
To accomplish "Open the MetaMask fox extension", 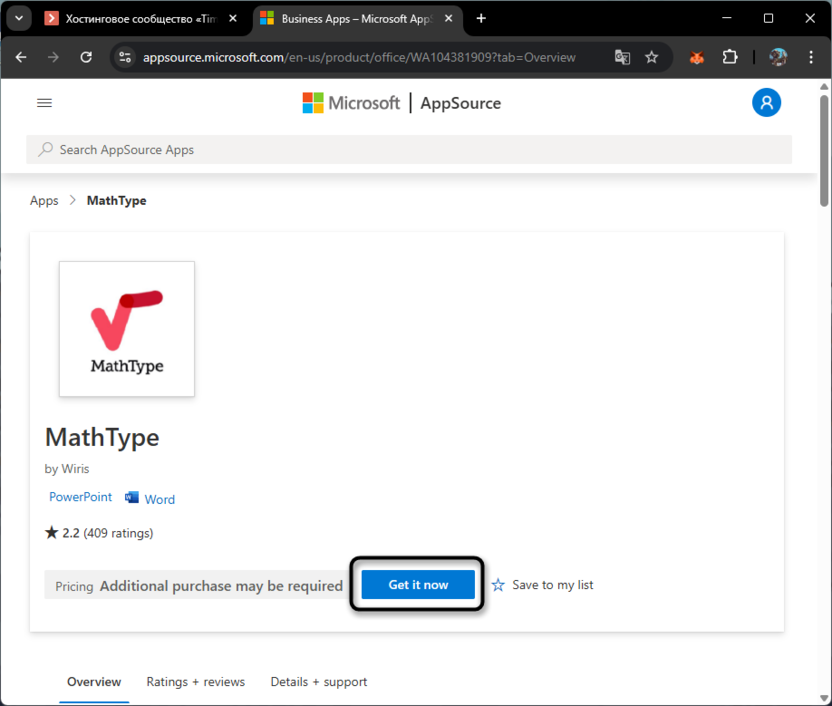I will (697, 57).
